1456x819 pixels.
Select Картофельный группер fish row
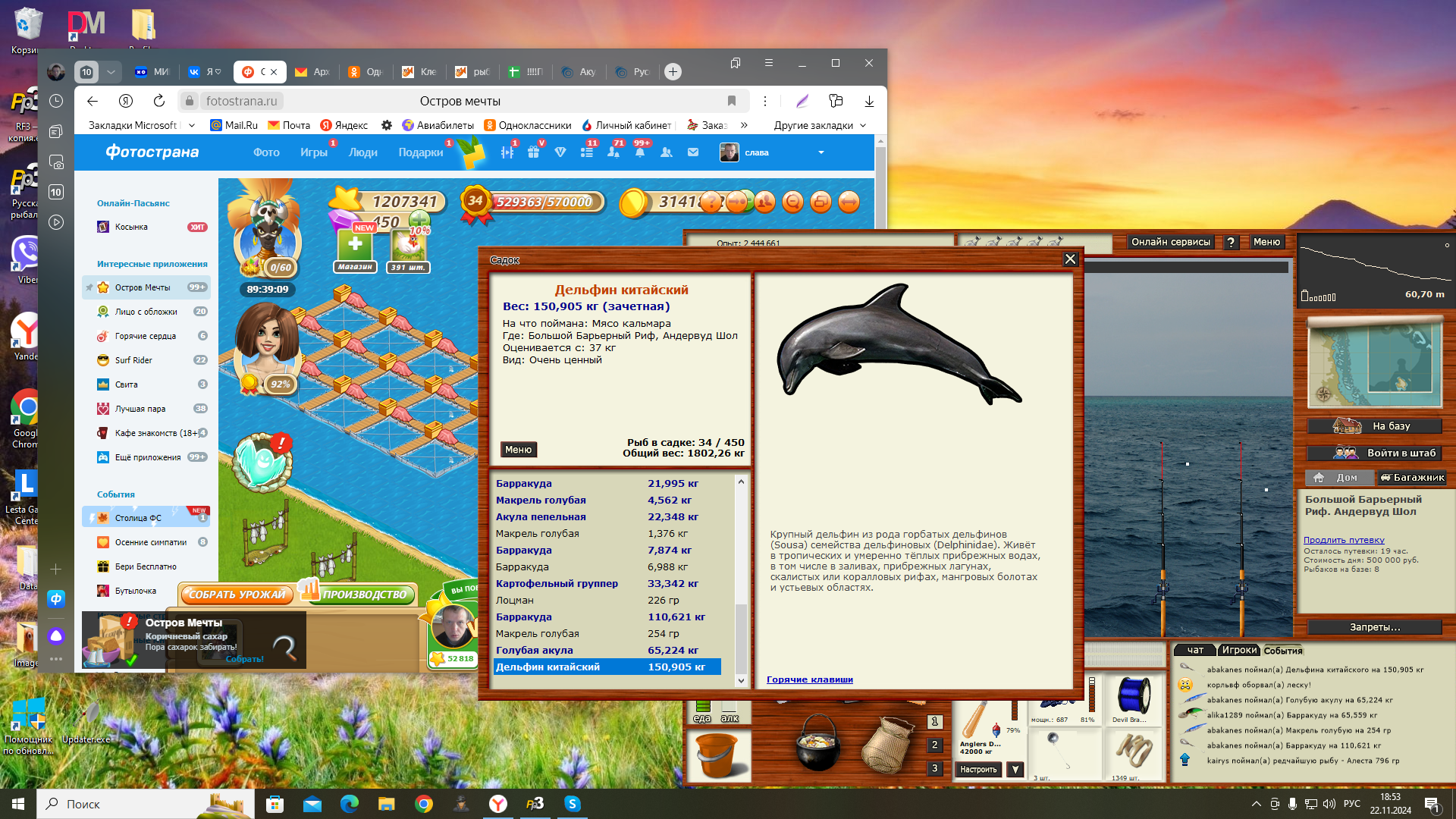607,583
